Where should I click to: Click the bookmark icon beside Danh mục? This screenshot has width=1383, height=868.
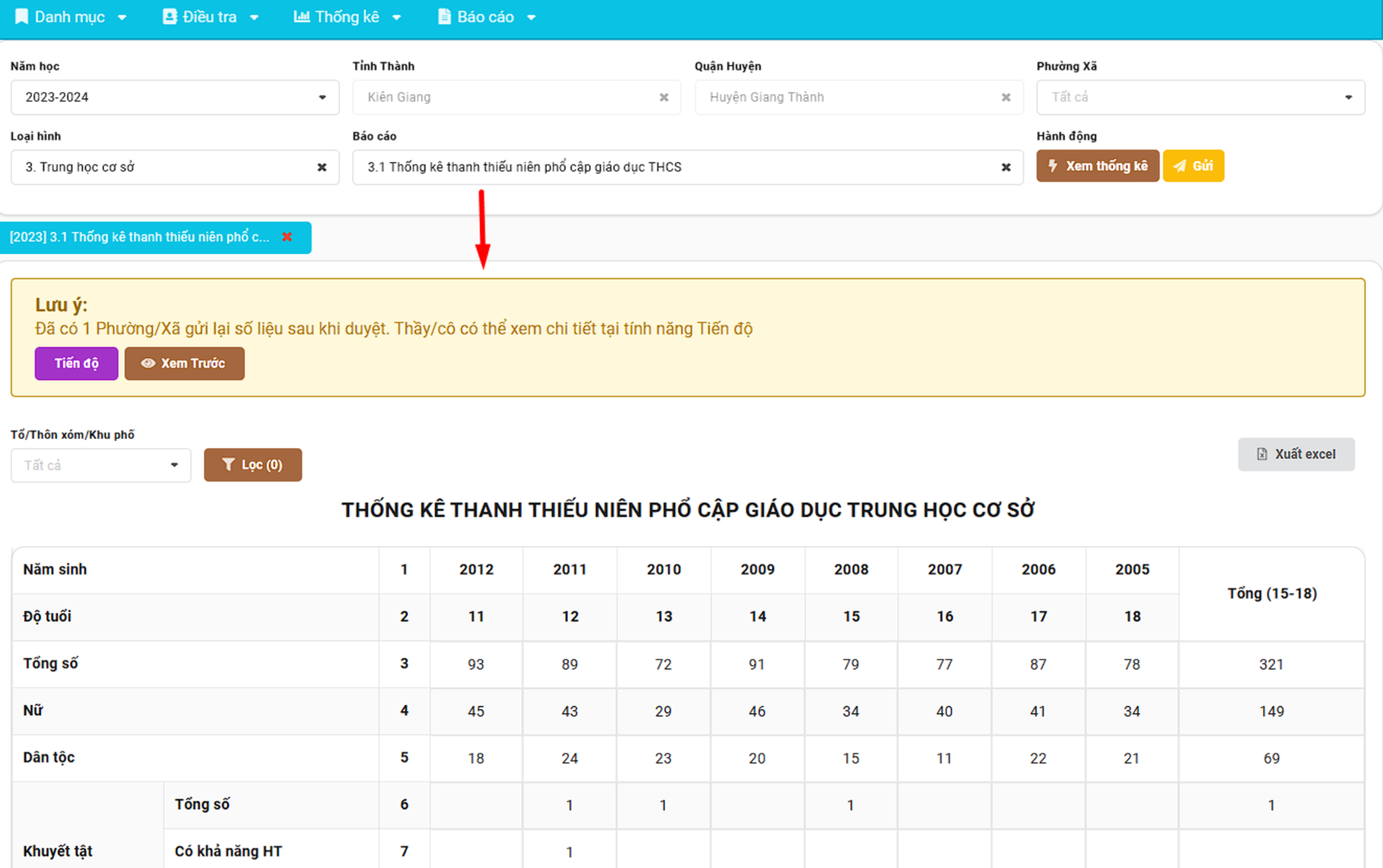pos(21,17)
